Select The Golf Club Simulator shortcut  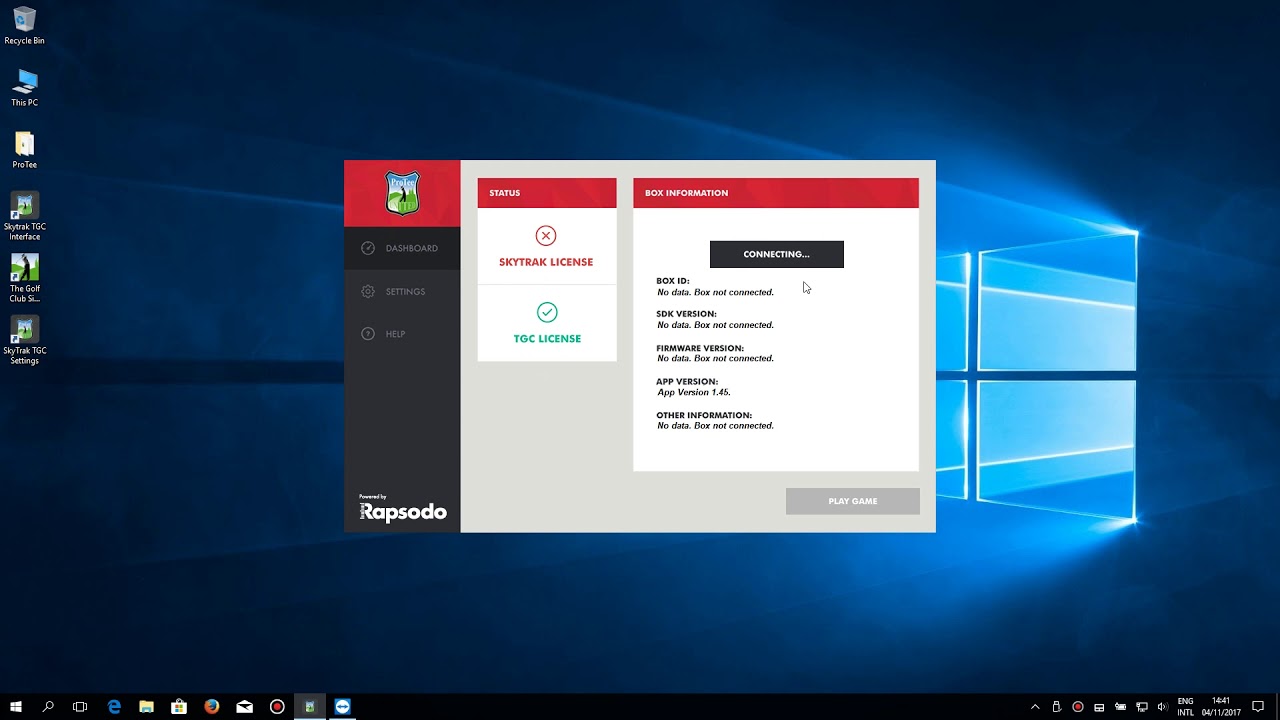[25, 278]
